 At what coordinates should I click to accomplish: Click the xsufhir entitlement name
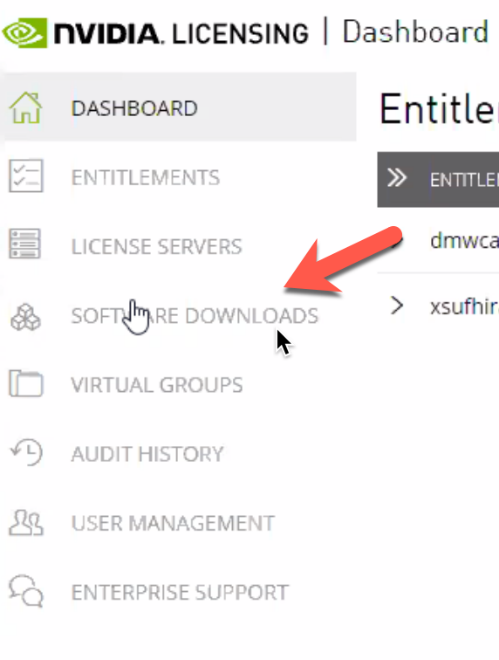click(464, 306)
